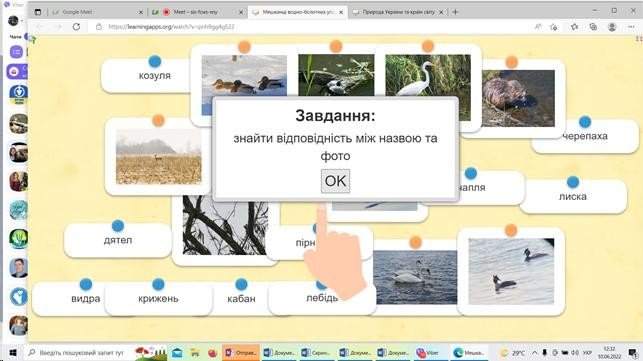This screenshot has height=361, width=643.
Task: Open the Viber purple list icon
Action: pos(16,52)
